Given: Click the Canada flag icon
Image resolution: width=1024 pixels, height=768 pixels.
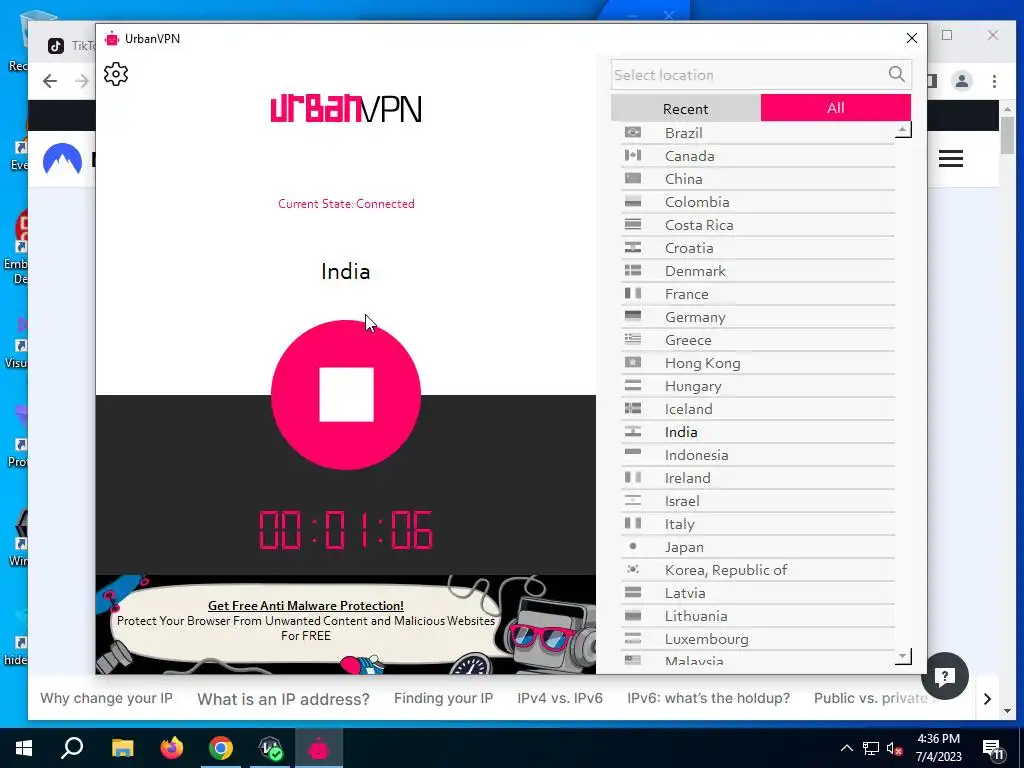Looking at the screenshot, I should (x=633, y=155).
